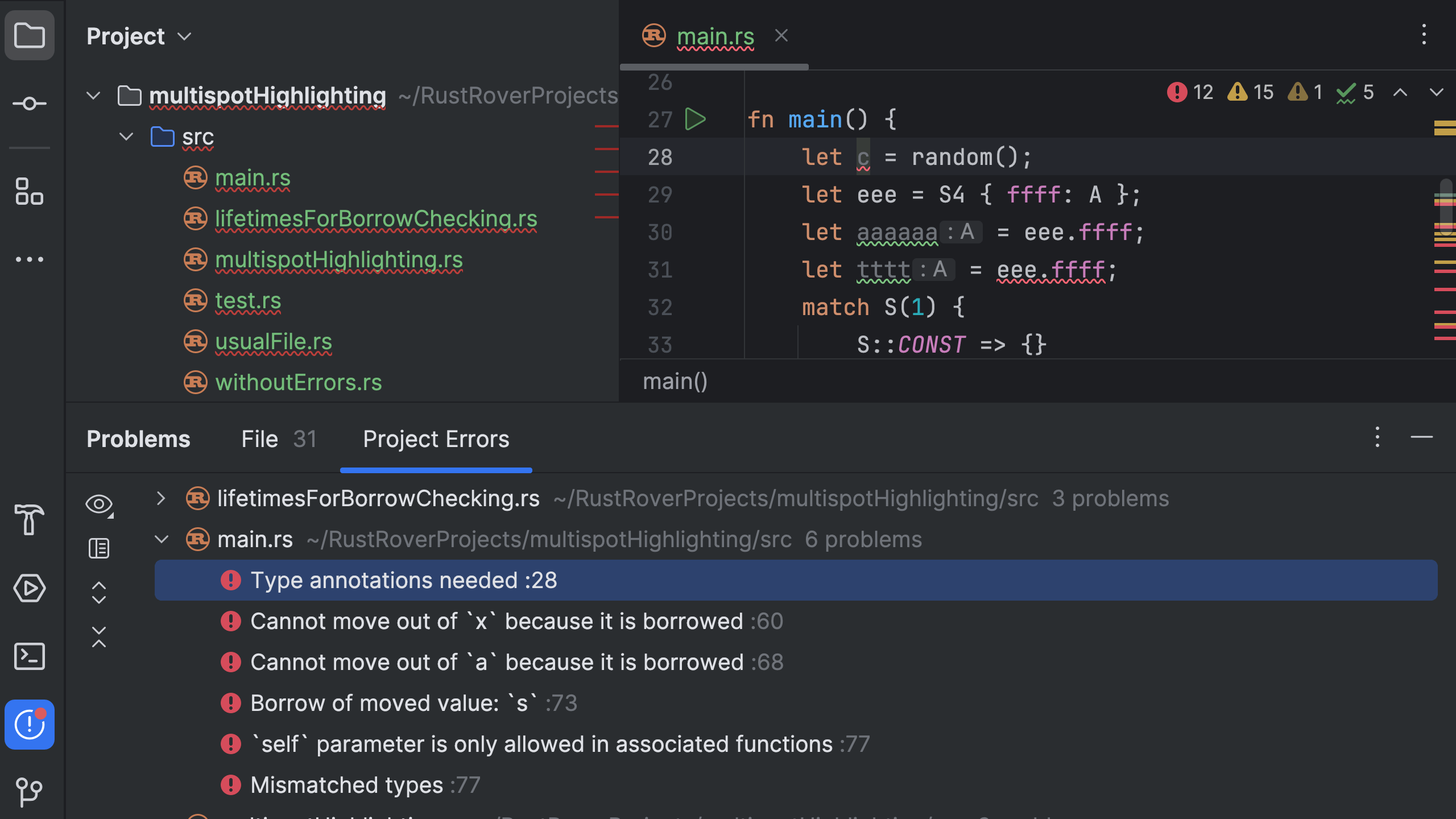
Task: Toggle the Project tool window folder icon
Action: coord(29,35)
